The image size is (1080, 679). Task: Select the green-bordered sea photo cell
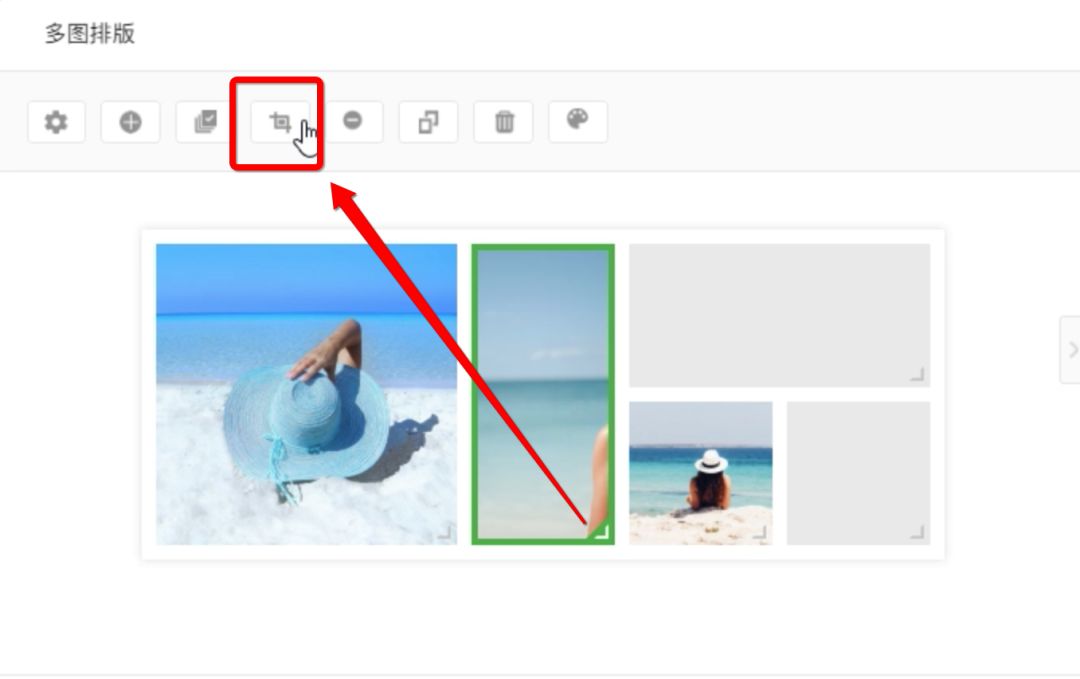point(543,394)
